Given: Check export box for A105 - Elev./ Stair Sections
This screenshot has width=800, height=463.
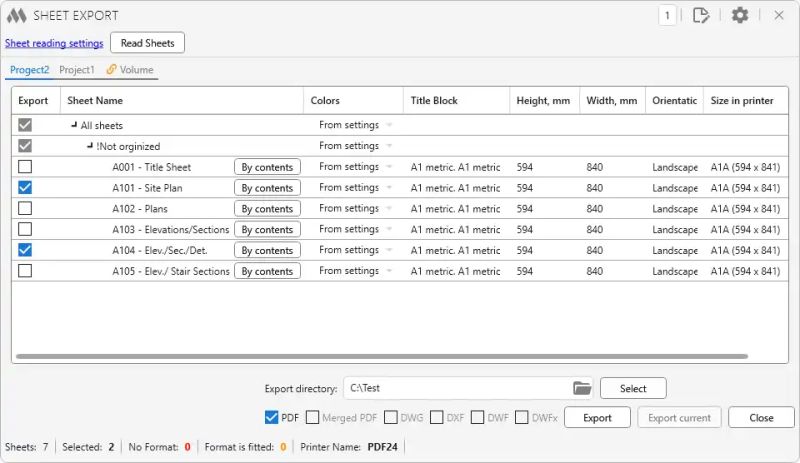Looking at the screenshot, I should [x=24, y=271].
